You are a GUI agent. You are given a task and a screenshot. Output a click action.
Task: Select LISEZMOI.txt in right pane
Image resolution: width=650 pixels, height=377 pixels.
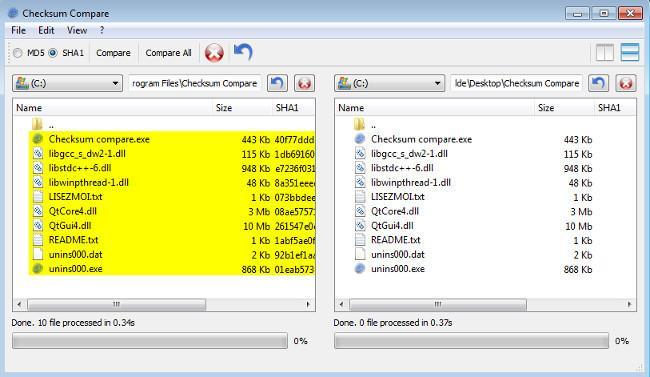coord(398,197)
